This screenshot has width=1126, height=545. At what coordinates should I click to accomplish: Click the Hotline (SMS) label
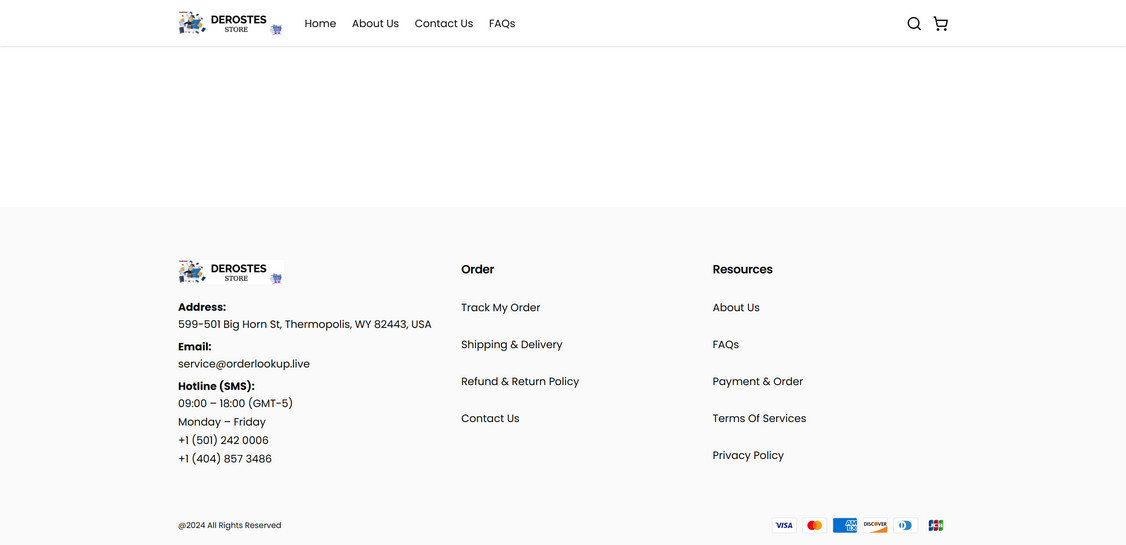point(216,386)
